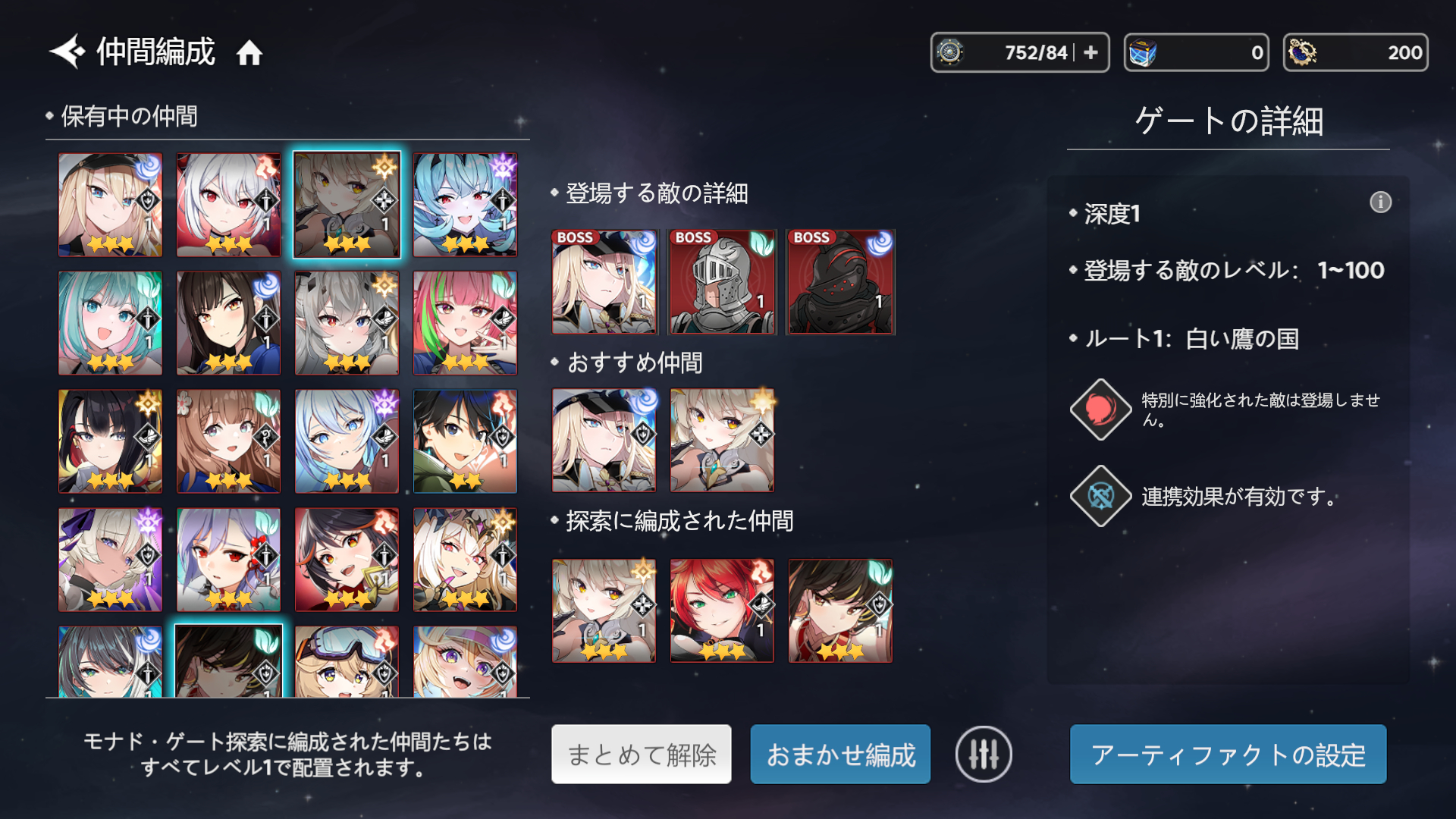Select recommended companion with captain hat
The image size is (1456, 819).
[x=604, y=440]
